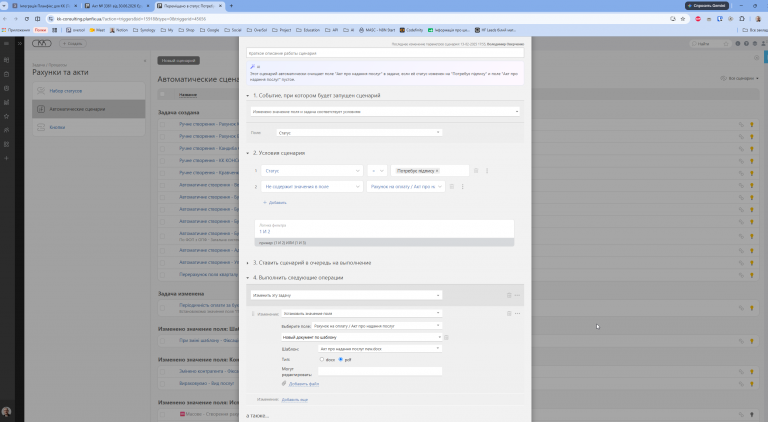Select the pdf file type radio
This screenshot has height=422, width=768.
pos(341,359)
